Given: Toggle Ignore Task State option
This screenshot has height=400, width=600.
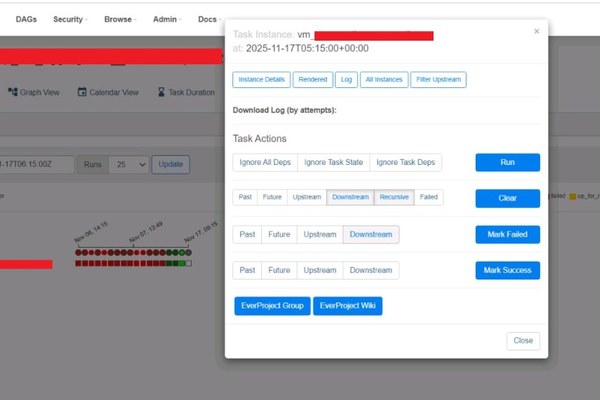Looking at the screenshot, I should (333, 162).
